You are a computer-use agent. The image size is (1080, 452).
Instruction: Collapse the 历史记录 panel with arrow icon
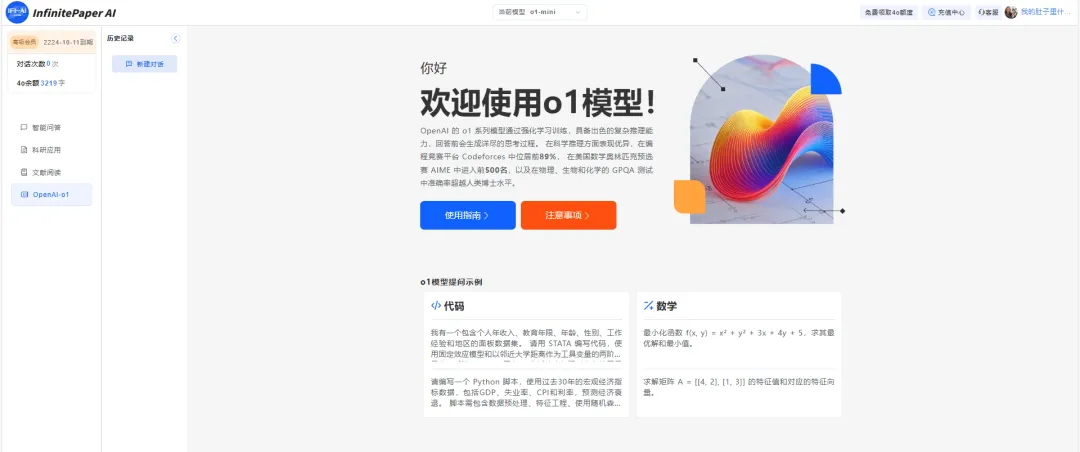(x=176, y=39)
